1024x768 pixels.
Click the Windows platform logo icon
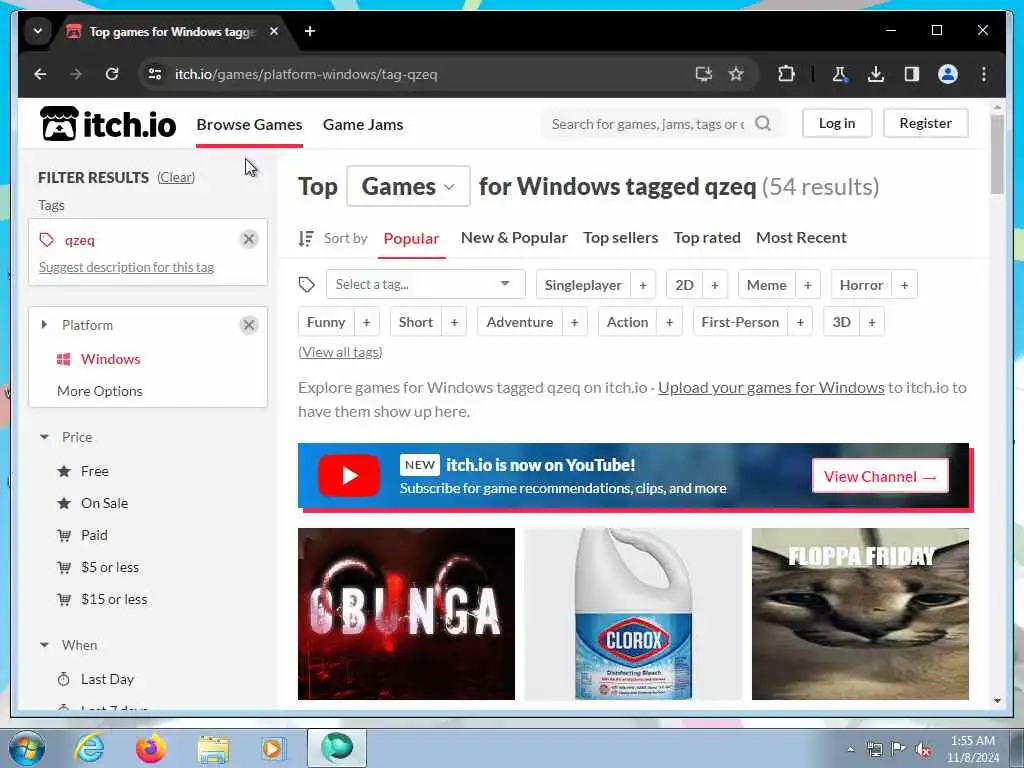[63, 359]
